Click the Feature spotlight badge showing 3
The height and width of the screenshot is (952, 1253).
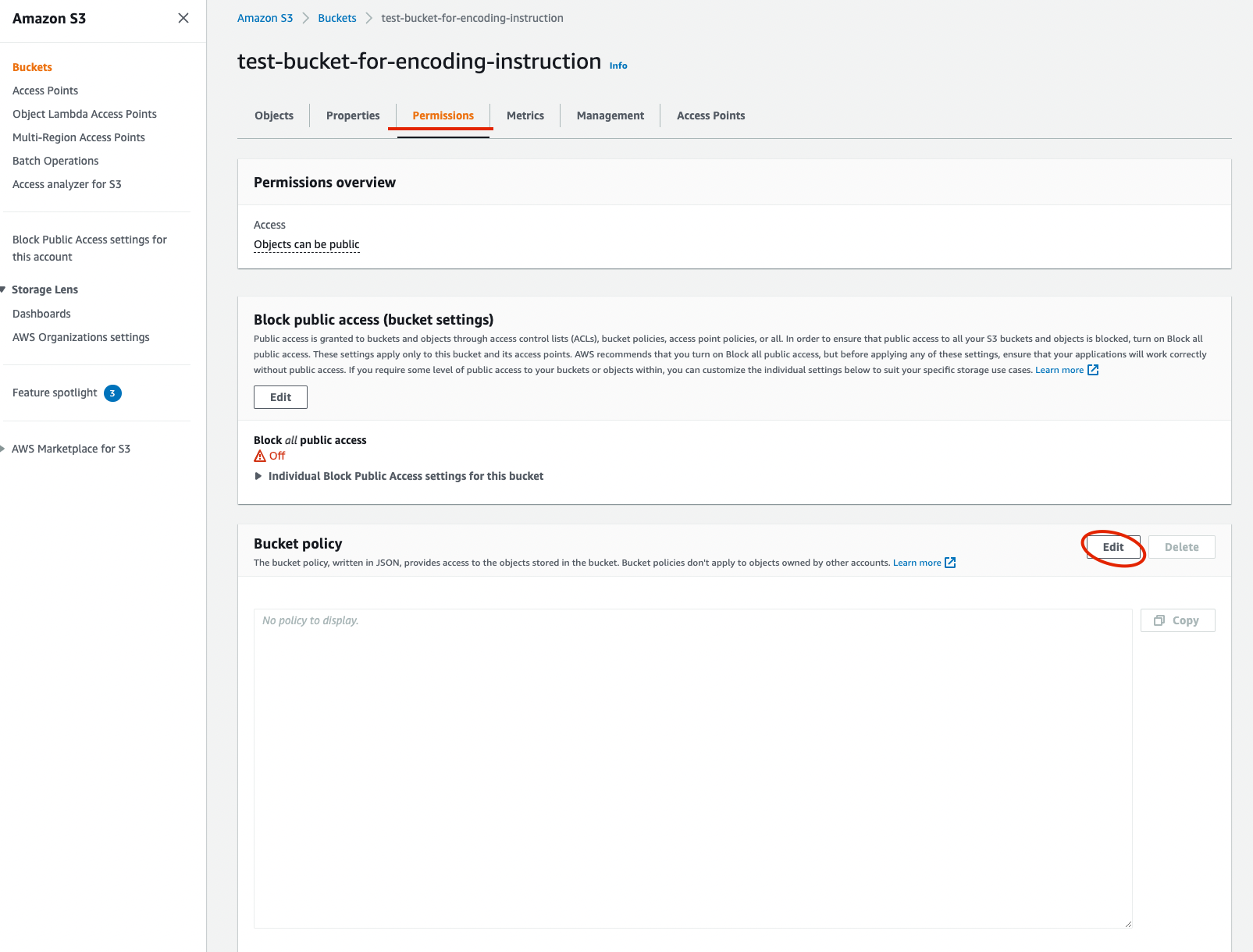[x=112, y=393]
